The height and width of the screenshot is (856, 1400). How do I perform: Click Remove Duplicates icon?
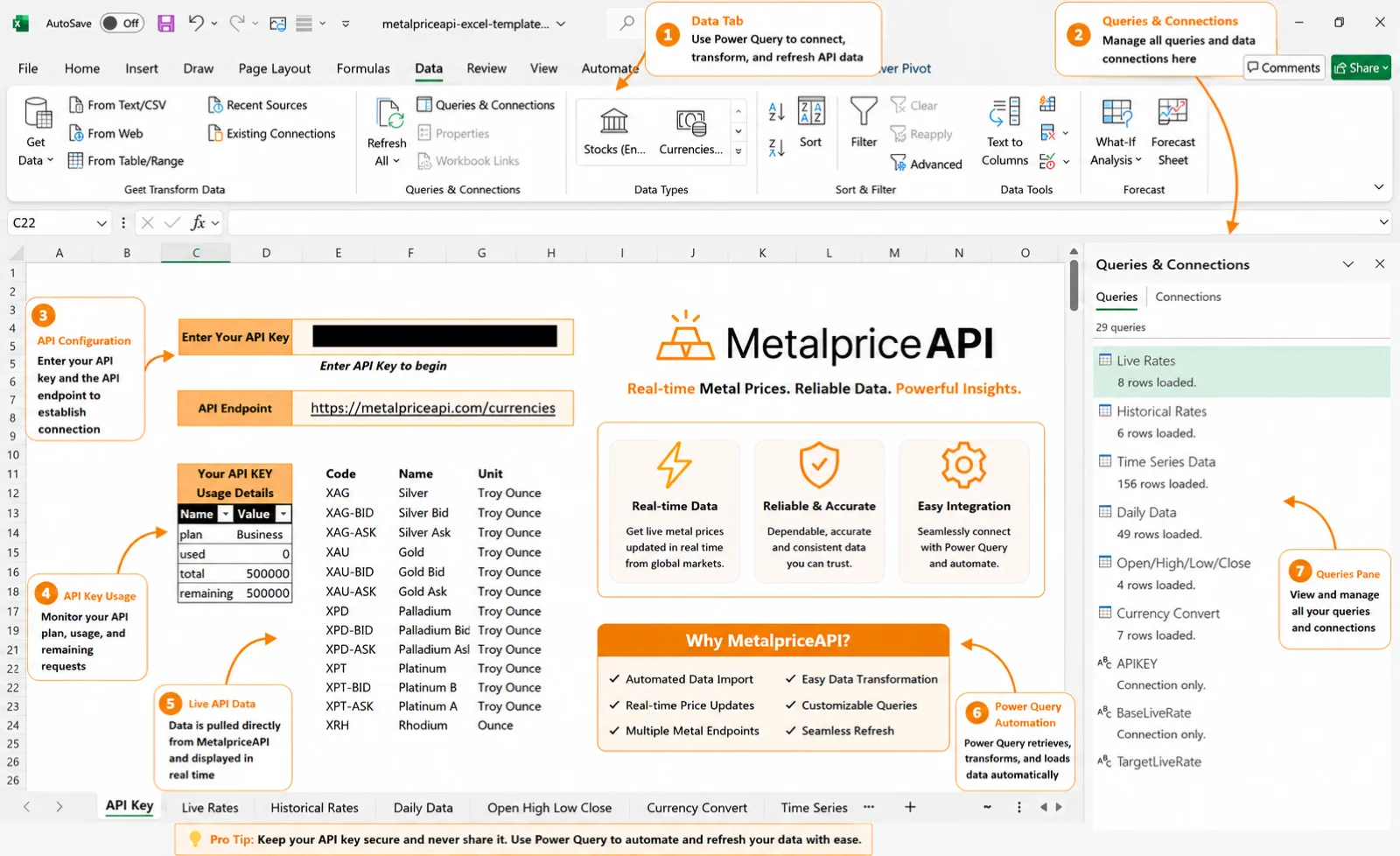pos(1047,133)
